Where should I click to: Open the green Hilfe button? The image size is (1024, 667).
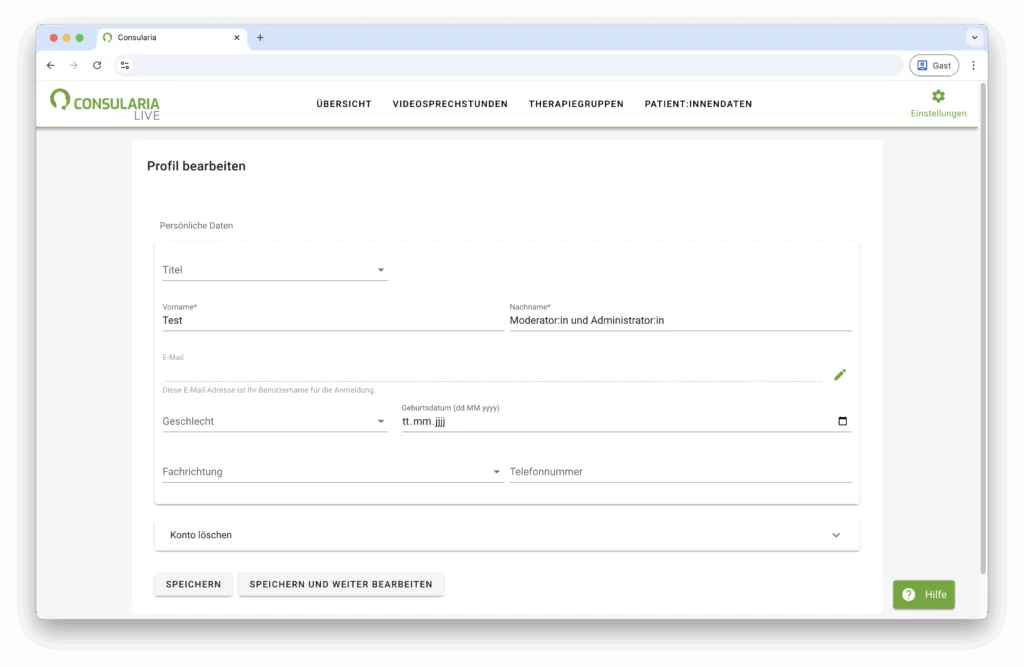(x=924, y=595)
